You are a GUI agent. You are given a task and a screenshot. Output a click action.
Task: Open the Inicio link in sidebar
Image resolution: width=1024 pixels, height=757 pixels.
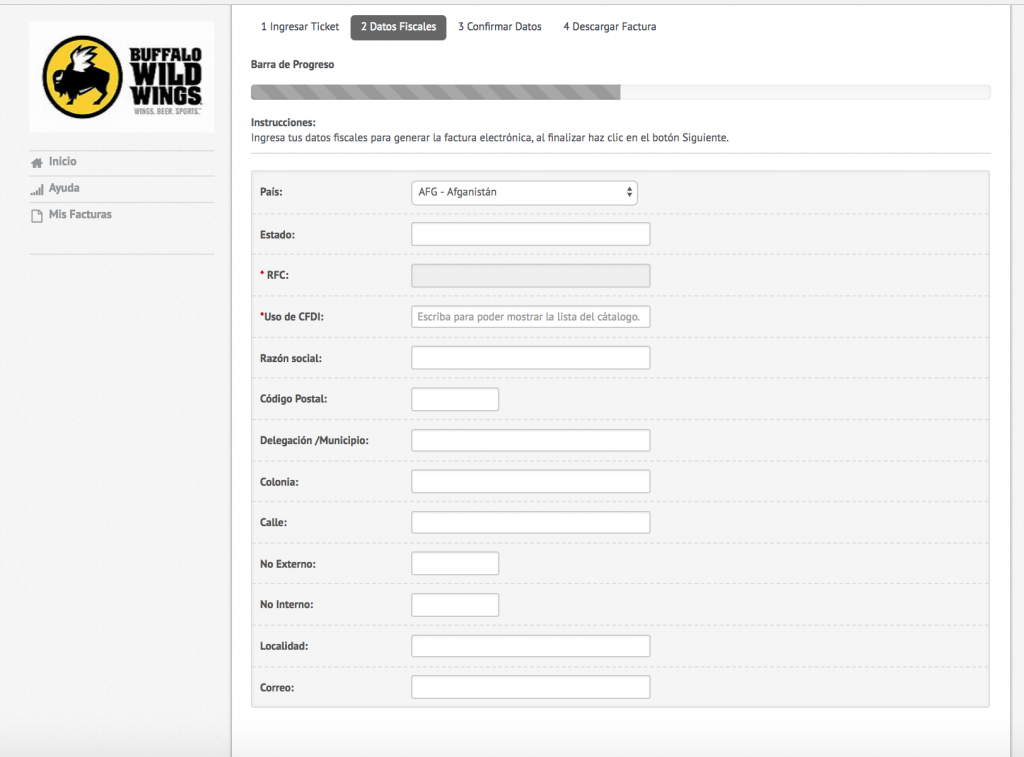coord(63,161)
